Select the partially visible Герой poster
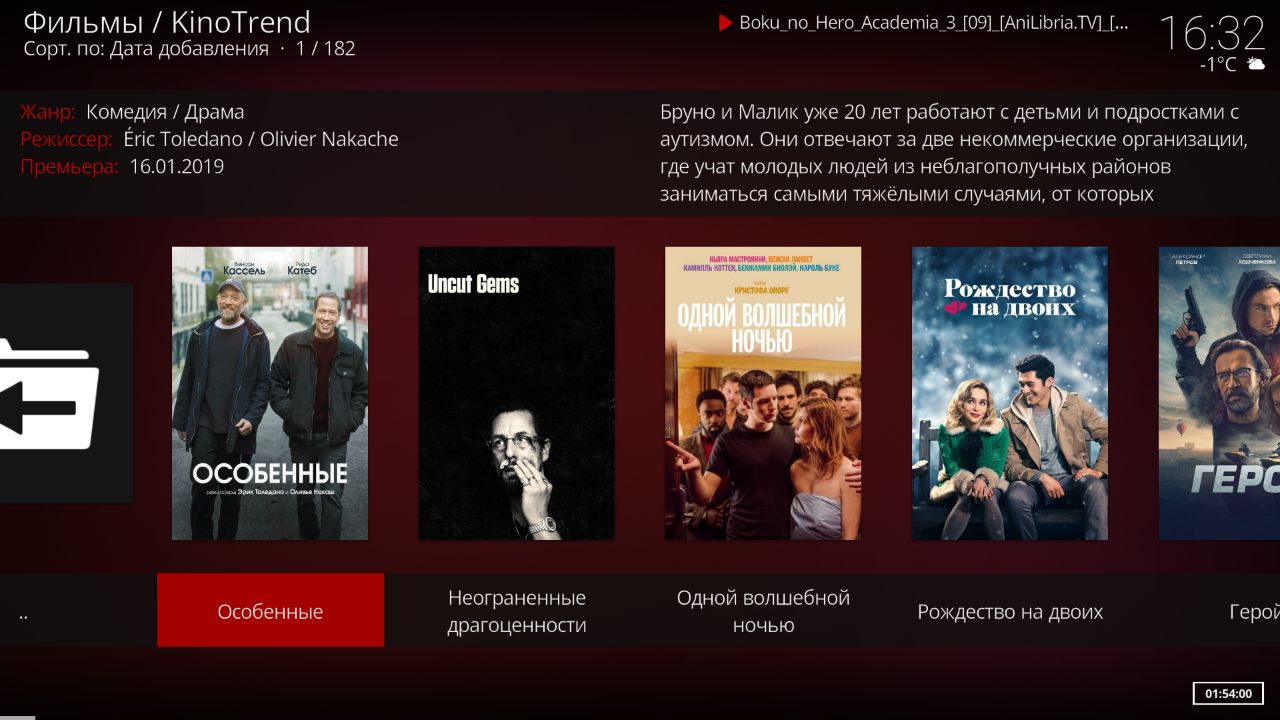 1219,393
